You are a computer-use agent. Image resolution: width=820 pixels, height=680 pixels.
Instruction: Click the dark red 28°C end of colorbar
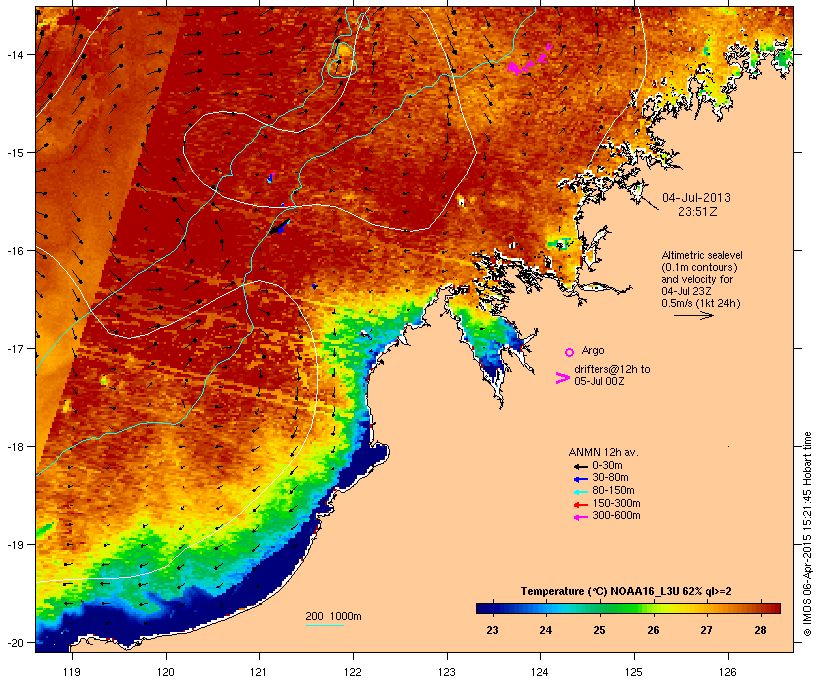click(x=773, y=608)
